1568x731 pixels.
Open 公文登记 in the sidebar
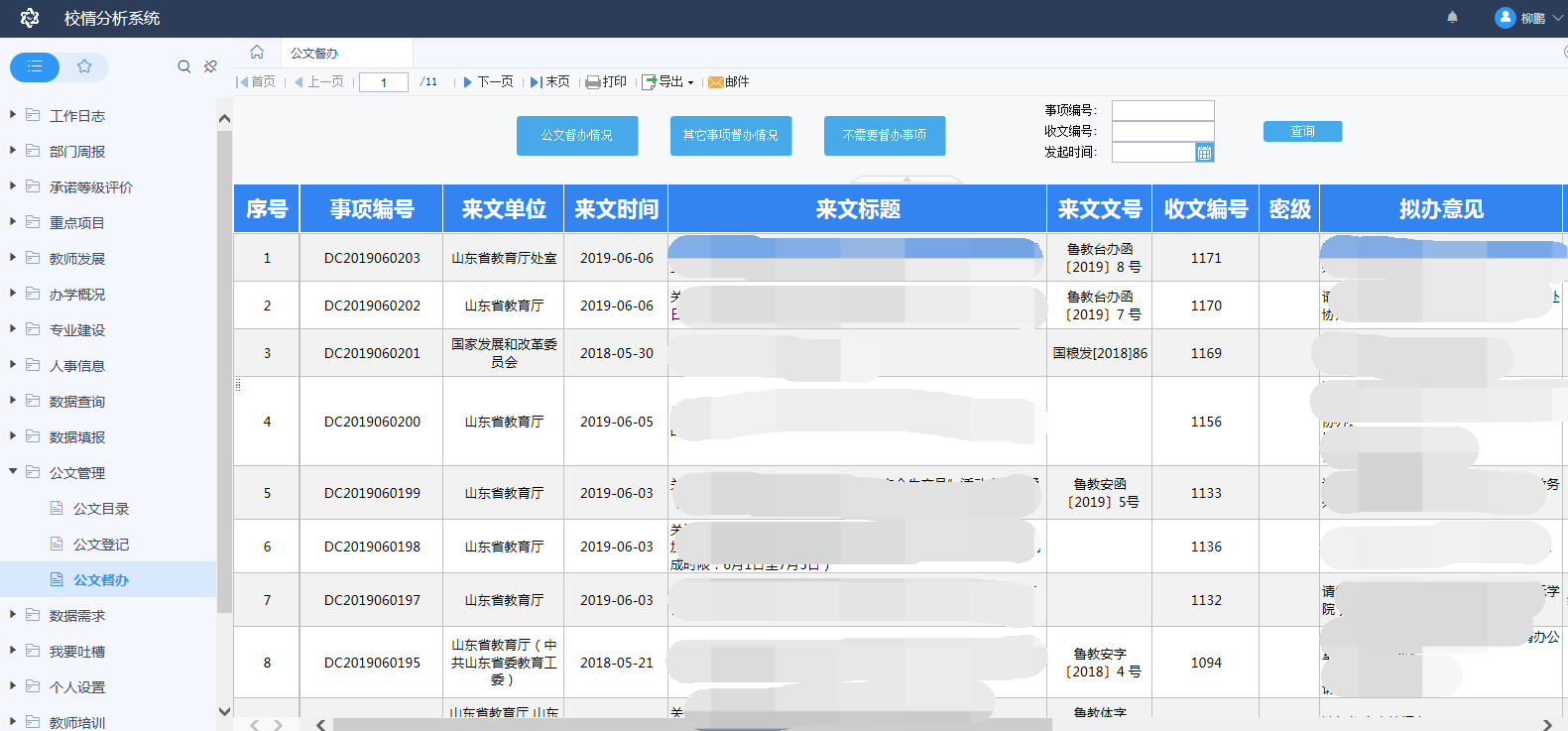click(101, 545)
